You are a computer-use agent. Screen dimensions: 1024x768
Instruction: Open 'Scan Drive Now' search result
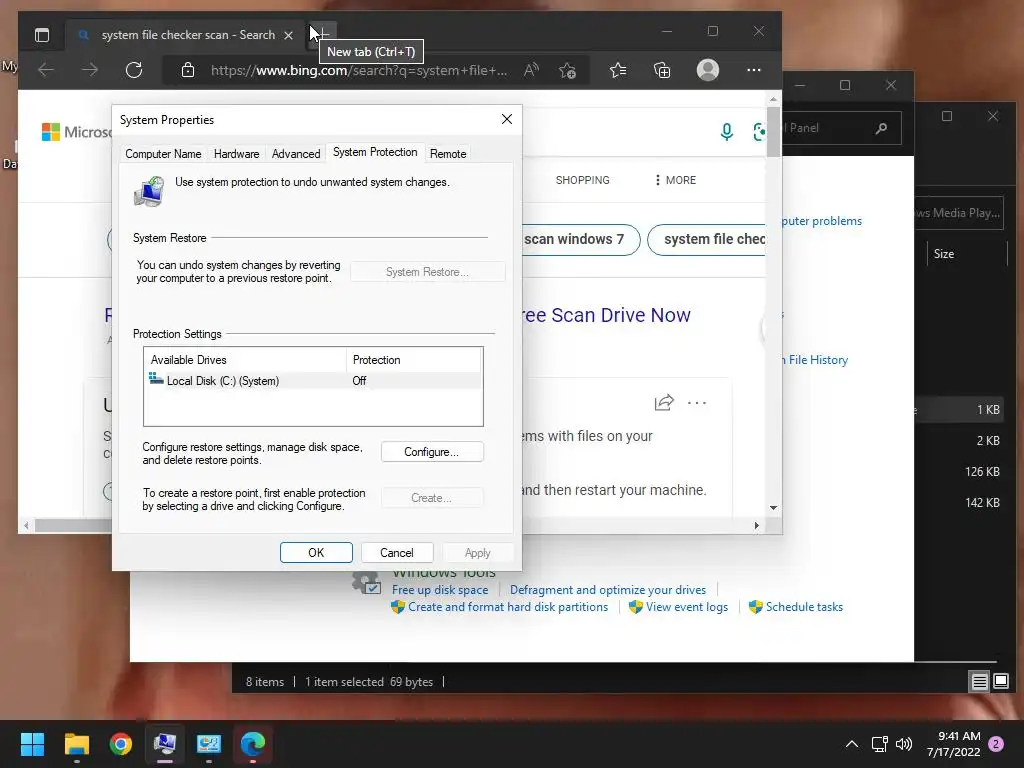(x=606, y=315)
